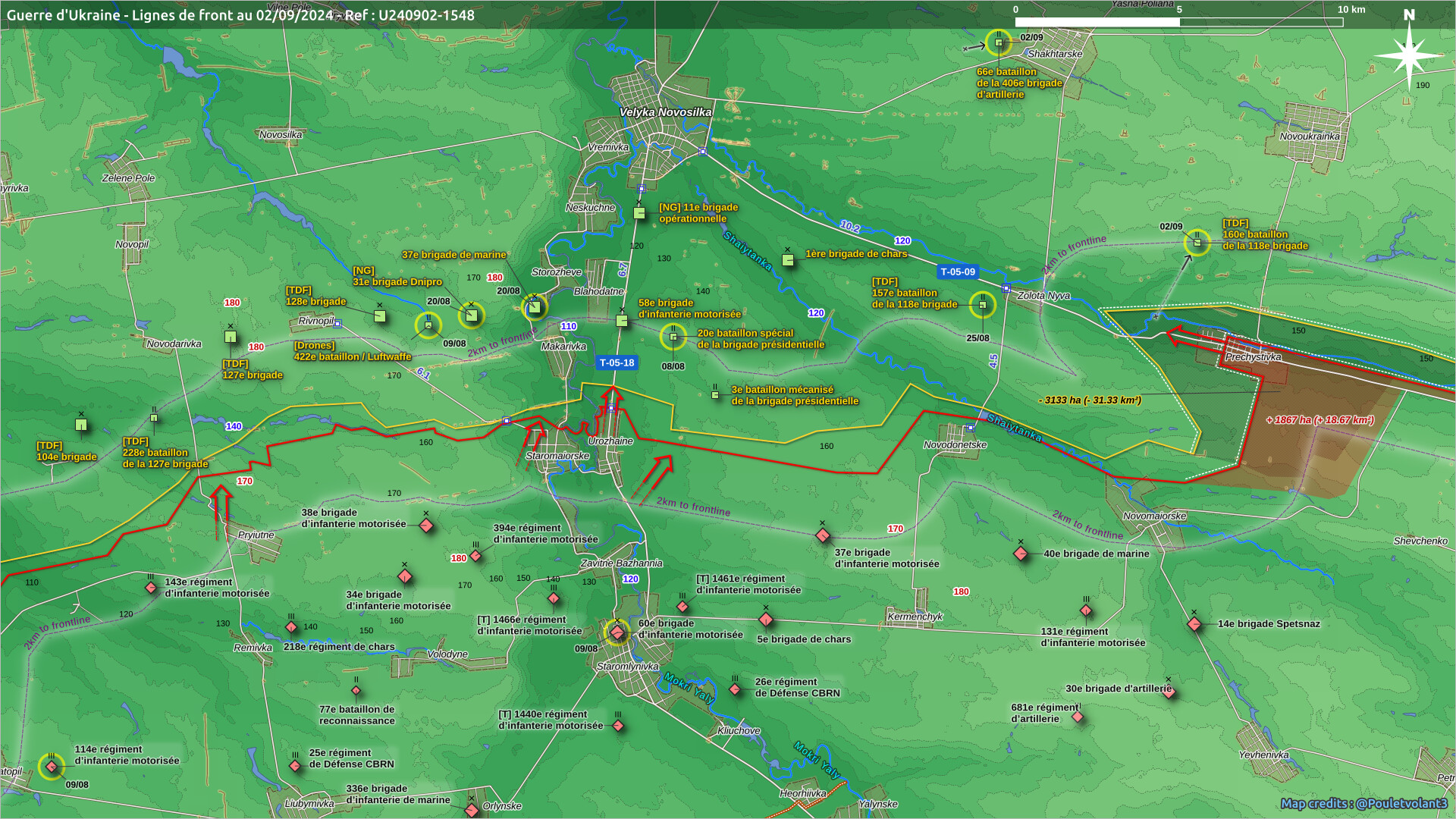This screenshot has width=1456, height=819.
Task: Click the red advance arrow near Pryiutne
Action: pos(221,504)
